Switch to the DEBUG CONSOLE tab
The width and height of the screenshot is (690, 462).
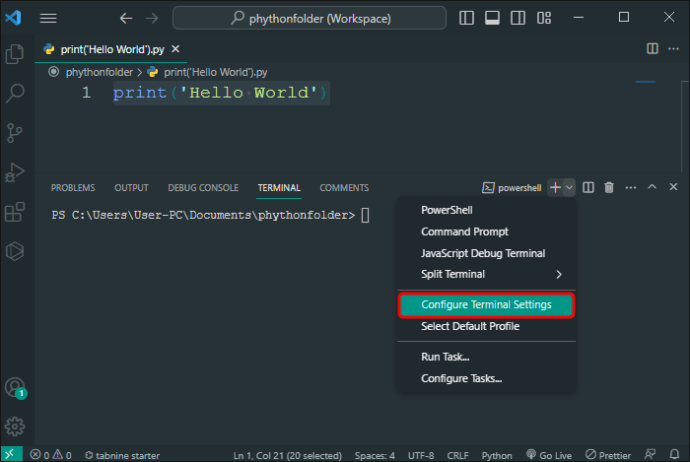pos(203,188)
